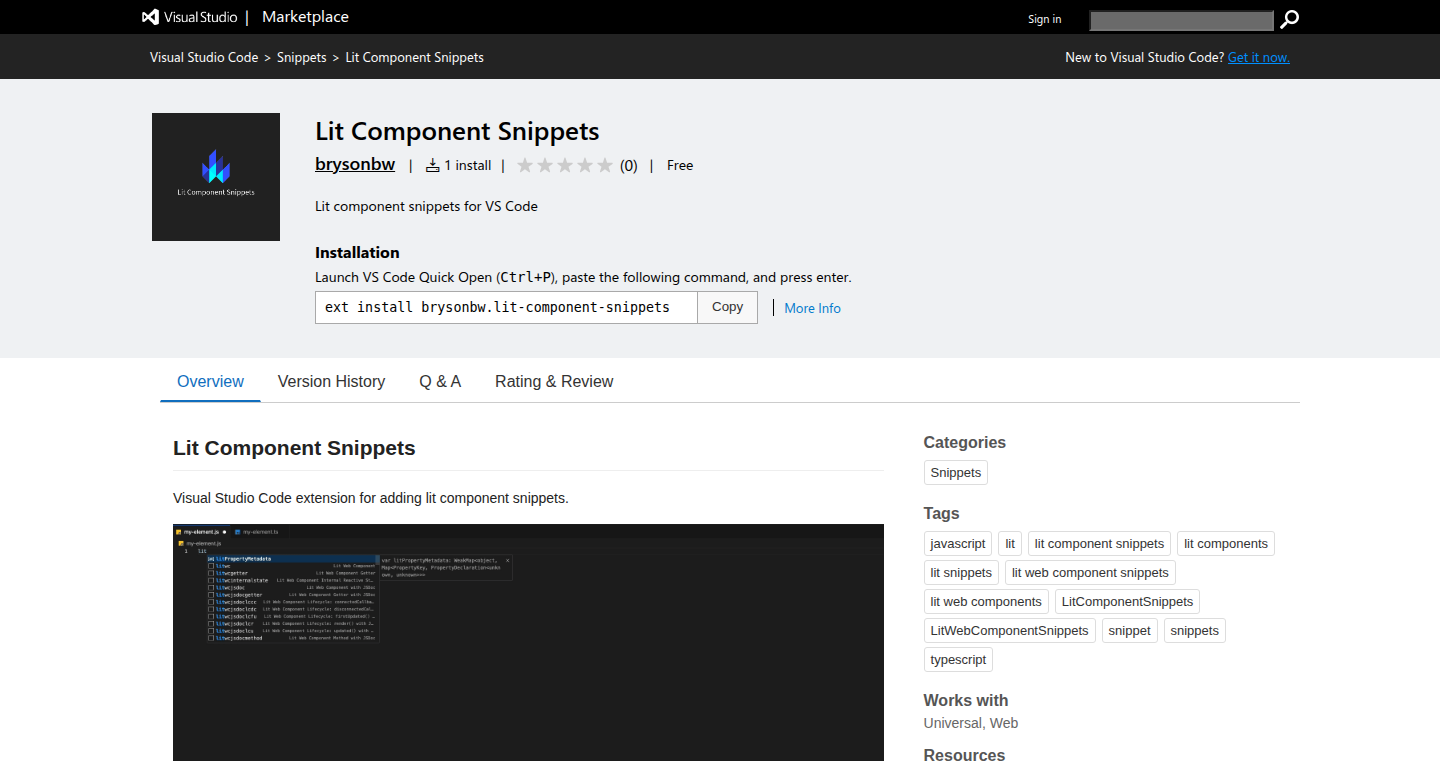Screen dimensions: 1440x761
Task: Click the Snippets category tag
Action: (x=956, y=473)
